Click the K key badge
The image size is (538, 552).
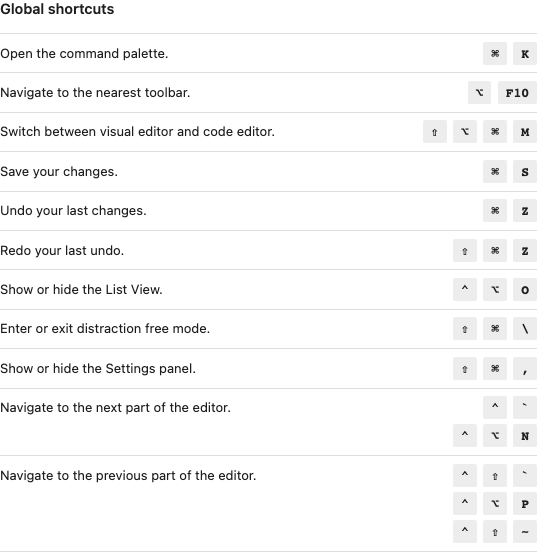525,54
